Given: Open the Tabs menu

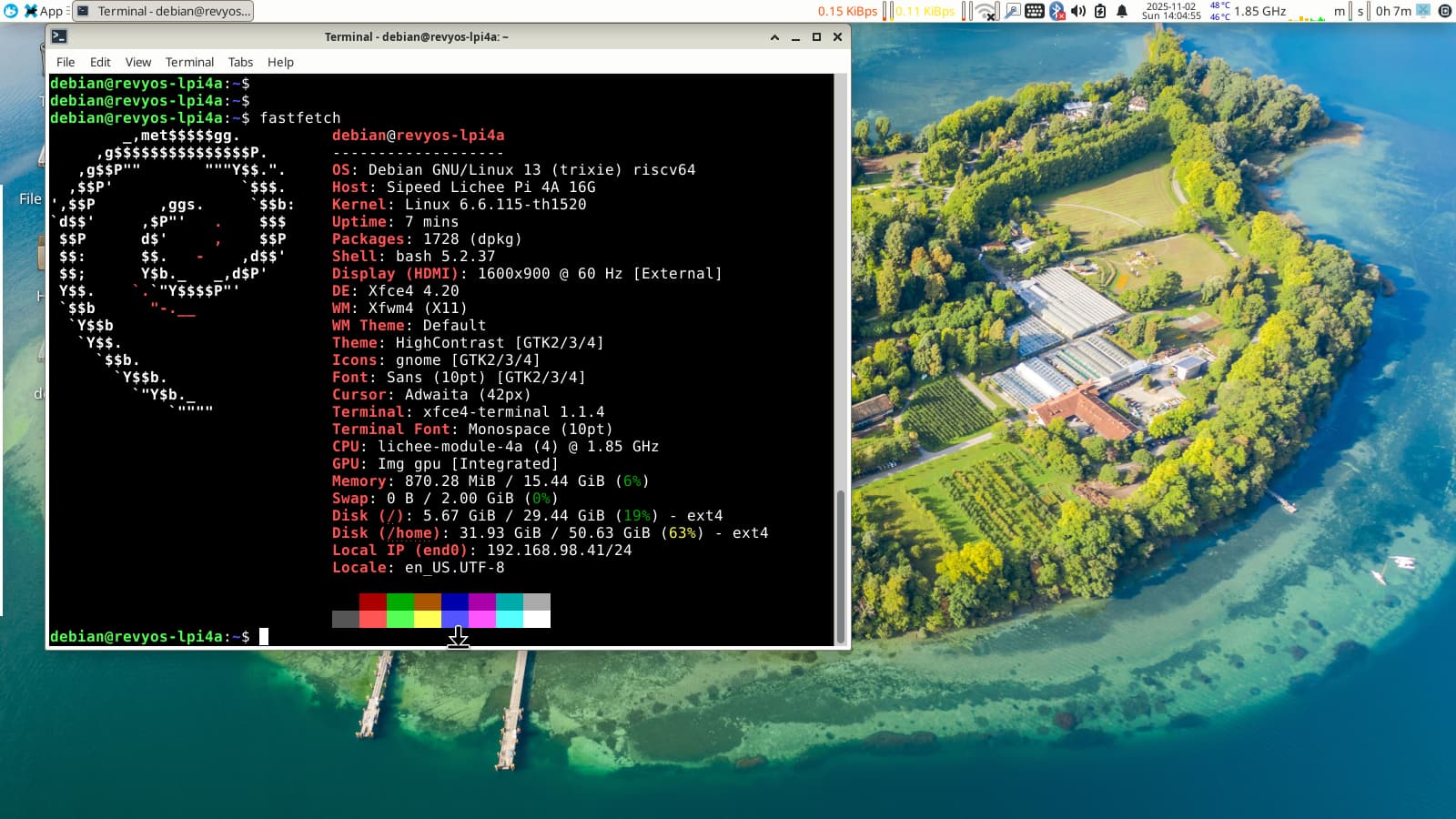Looking at the screenshot, I should point(240,62).
